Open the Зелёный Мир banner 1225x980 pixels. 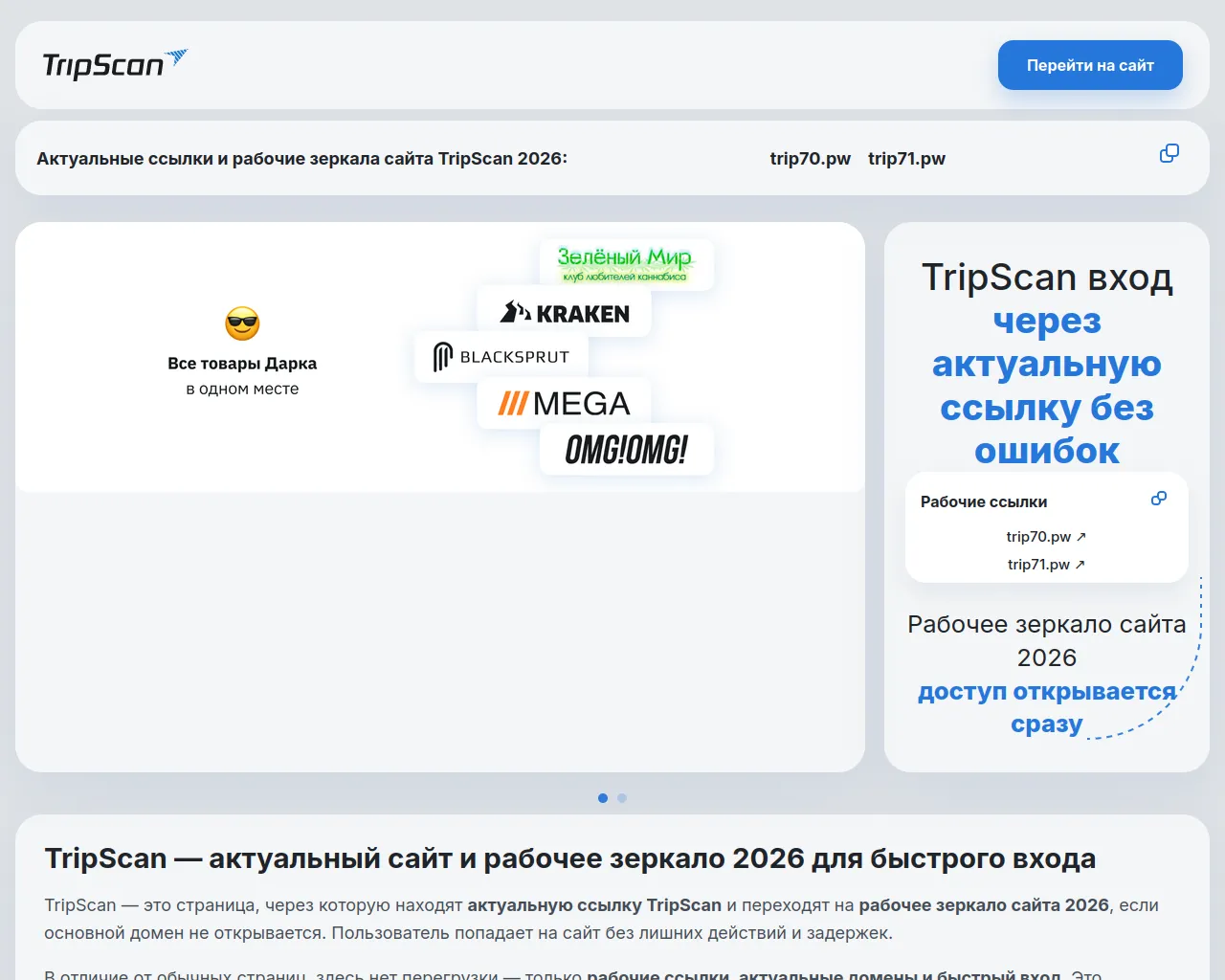click(626, 264)
